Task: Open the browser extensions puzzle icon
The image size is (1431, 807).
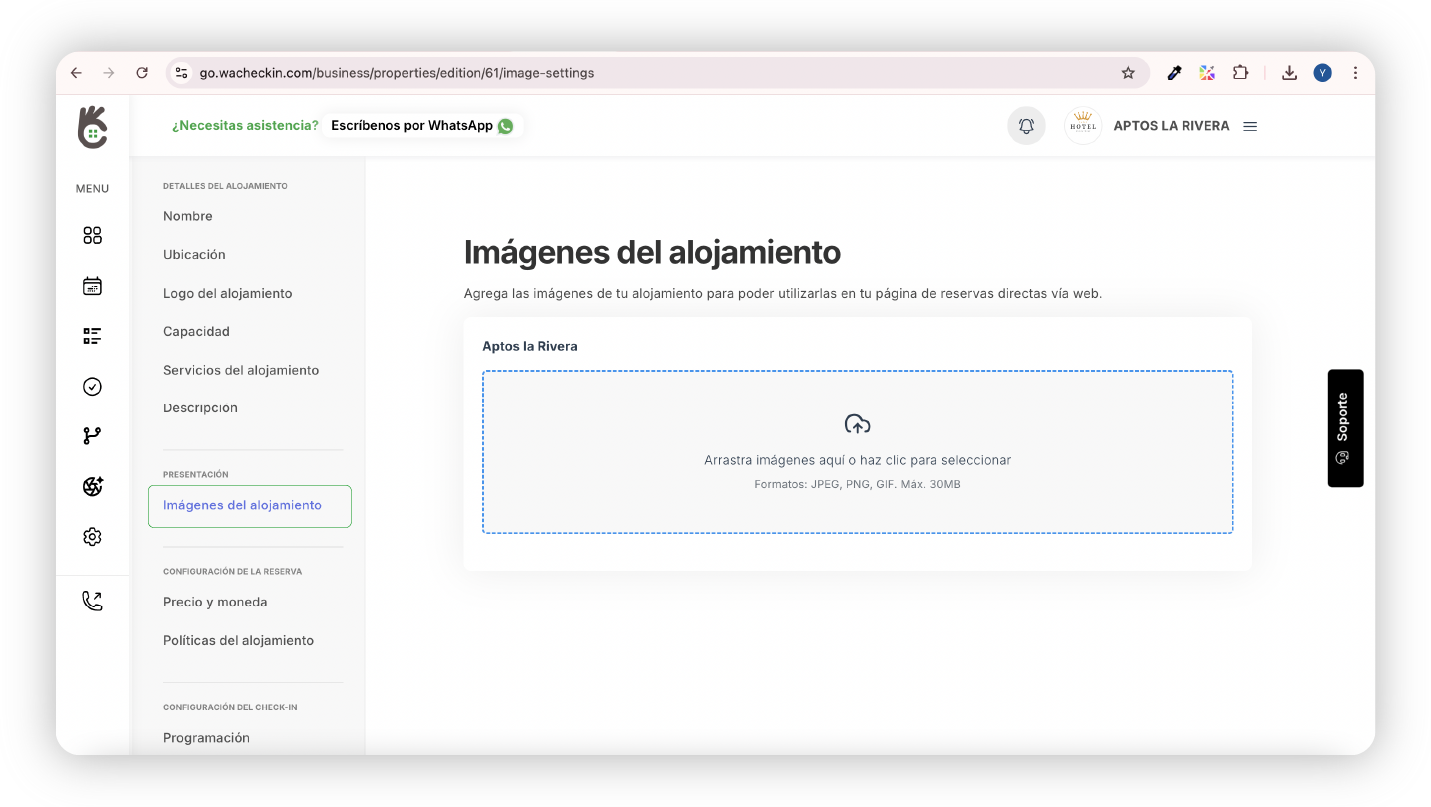Action: click(x=1240, y=73)
